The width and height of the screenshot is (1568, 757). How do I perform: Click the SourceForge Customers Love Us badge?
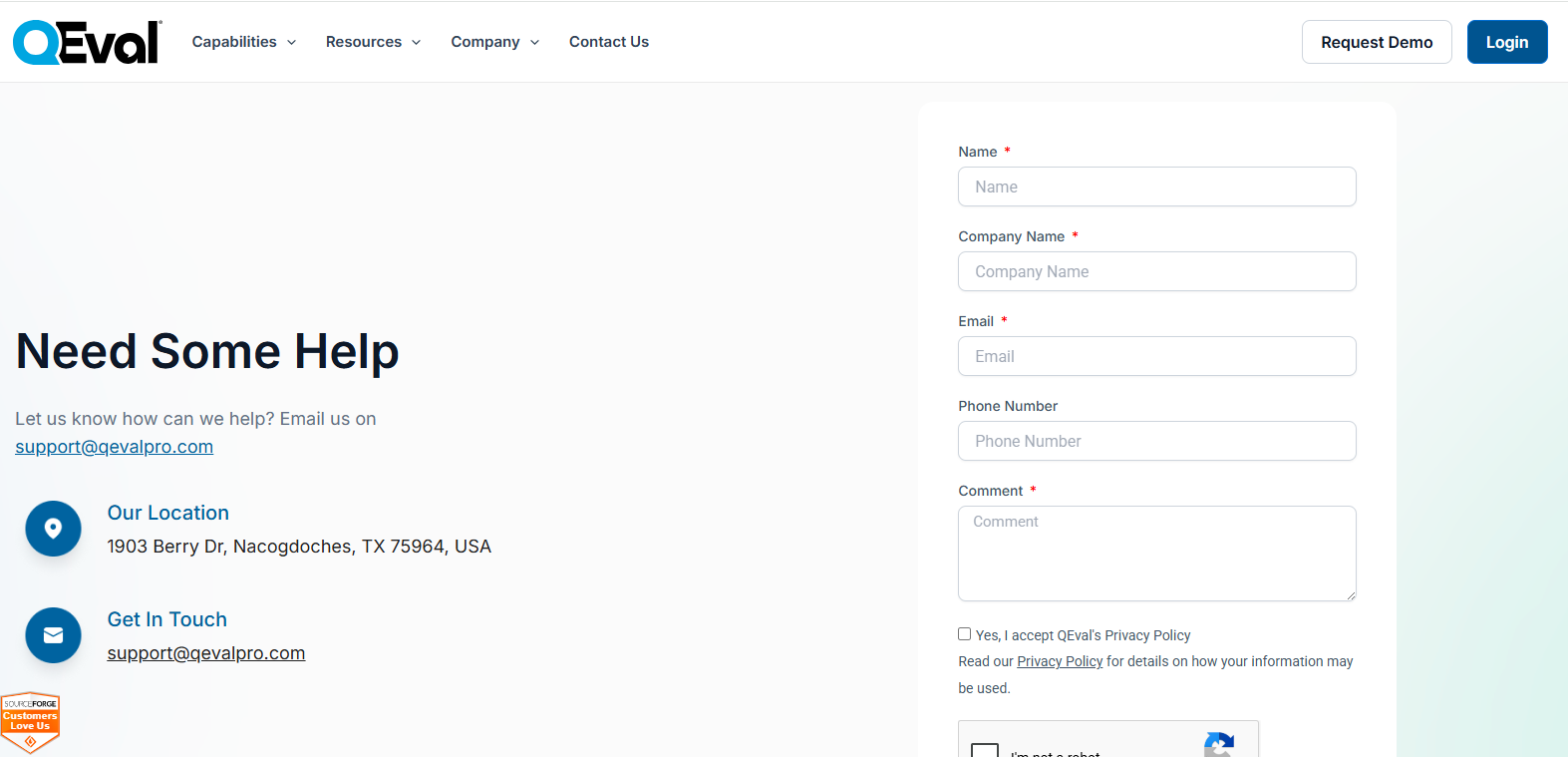[30, 721]
